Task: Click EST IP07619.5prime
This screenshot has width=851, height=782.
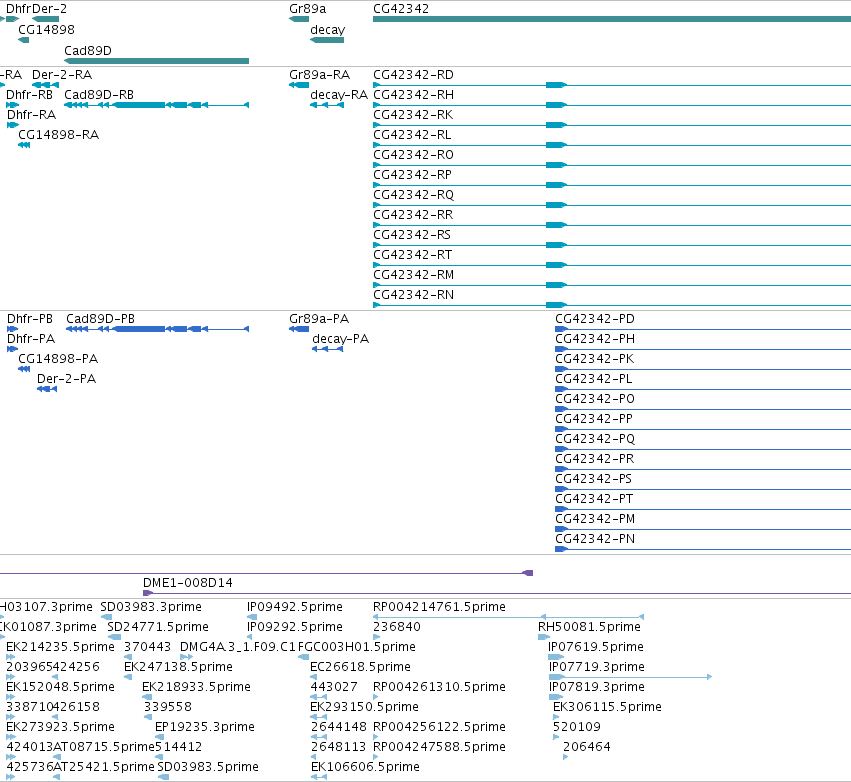Action: [596, 647]
